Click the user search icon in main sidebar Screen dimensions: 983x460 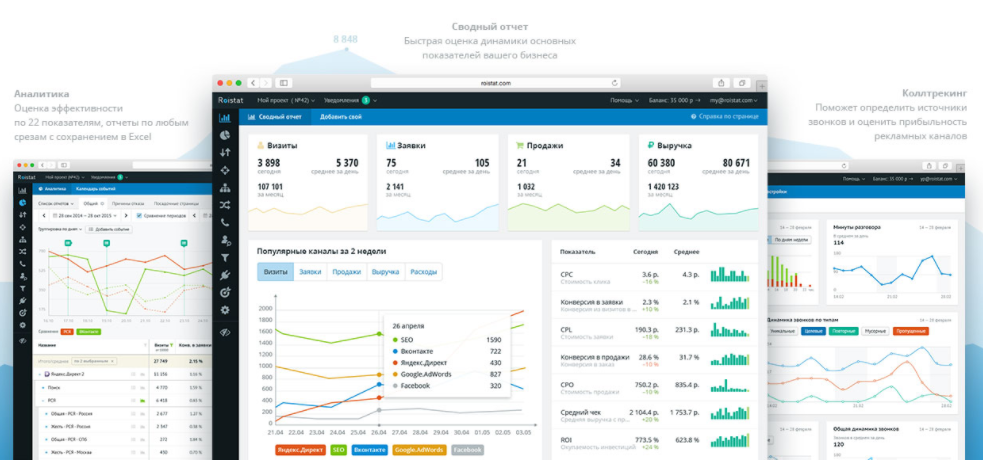[224, 240]
